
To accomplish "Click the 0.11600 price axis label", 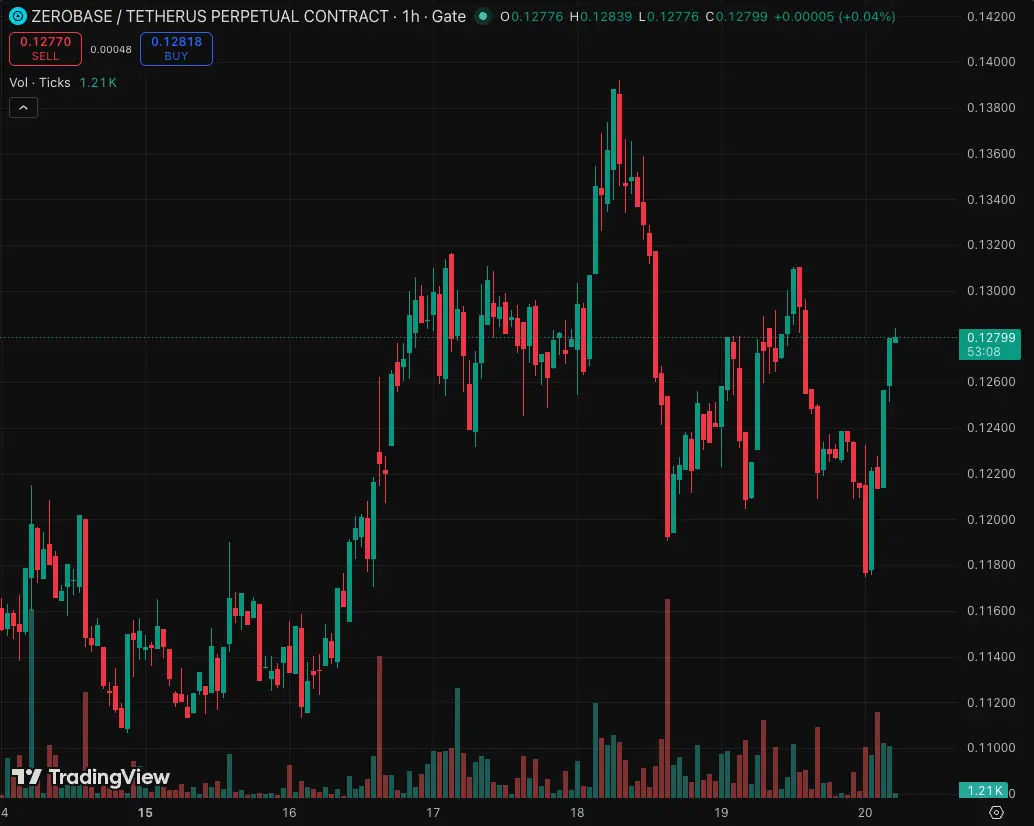I will [991, 610].
